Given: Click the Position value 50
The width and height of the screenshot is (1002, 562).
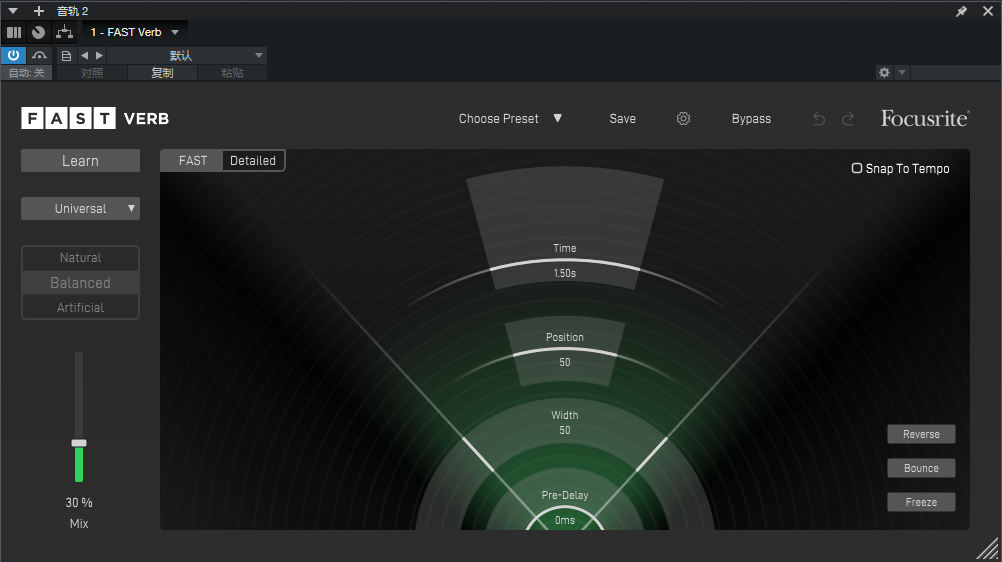Looking at the screenshot, I should tap(565, 362).
